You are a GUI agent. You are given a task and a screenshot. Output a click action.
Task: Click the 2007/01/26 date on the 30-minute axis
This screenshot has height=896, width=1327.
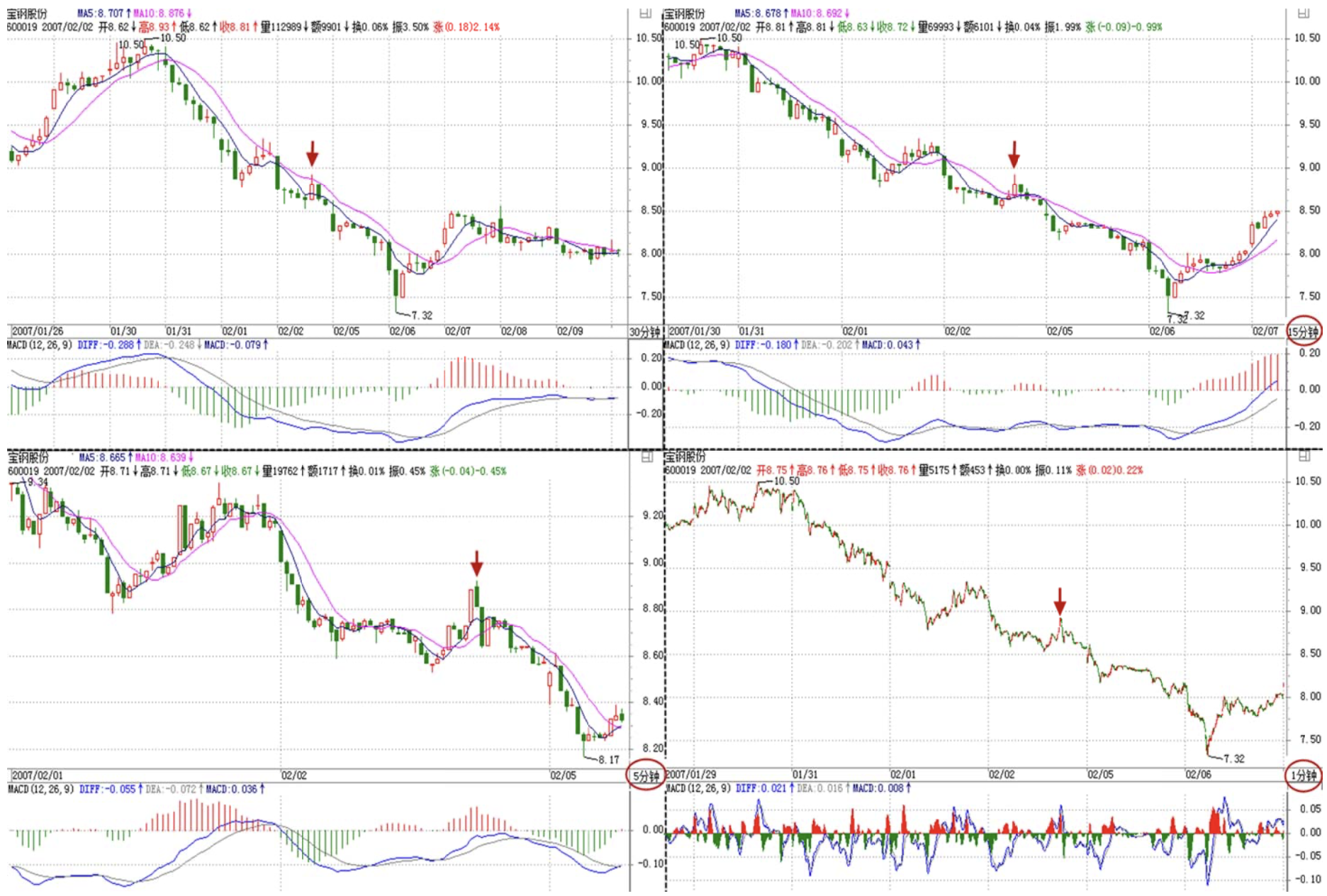pyautogui.click(x=38, y=331)
